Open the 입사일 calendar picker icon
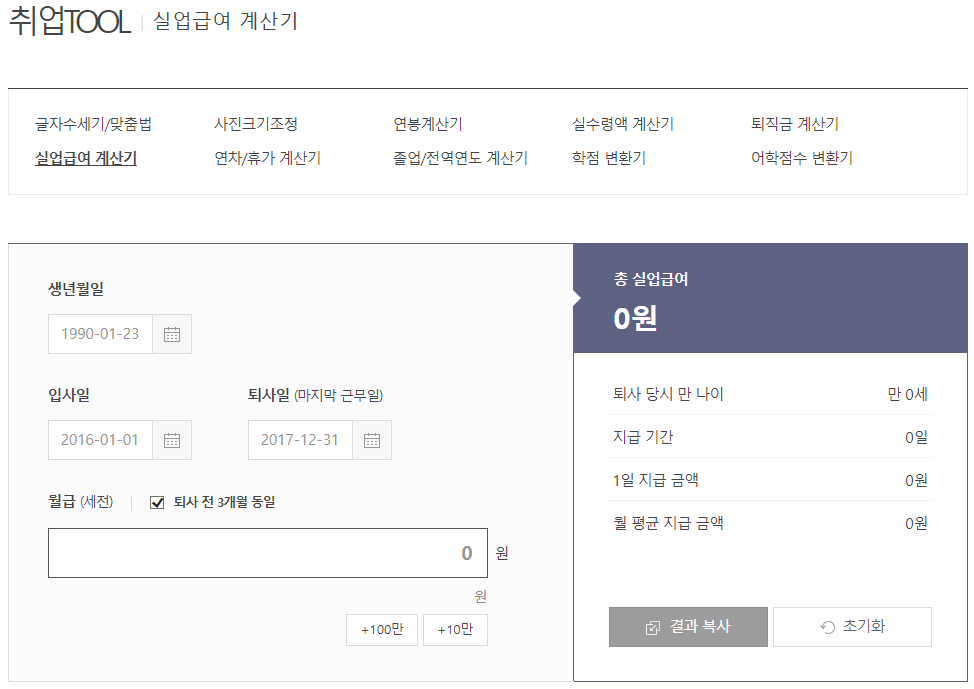Viewport: 974px width, 689px height. point(171,440)
